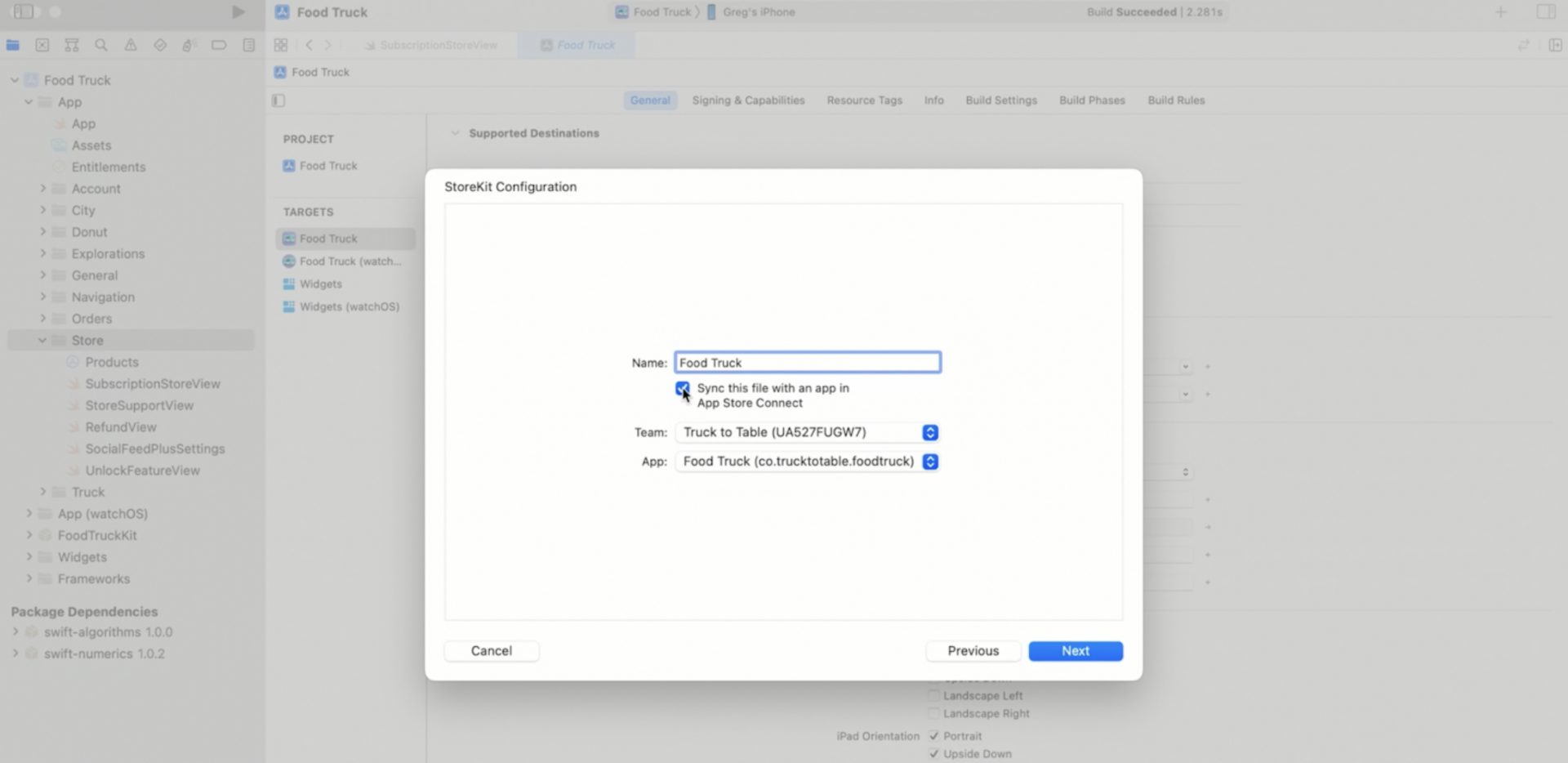Open the Team dropdown
The height and width of the screenshot is (763, 1568).
pyautogui.click(x=808, y=432)
